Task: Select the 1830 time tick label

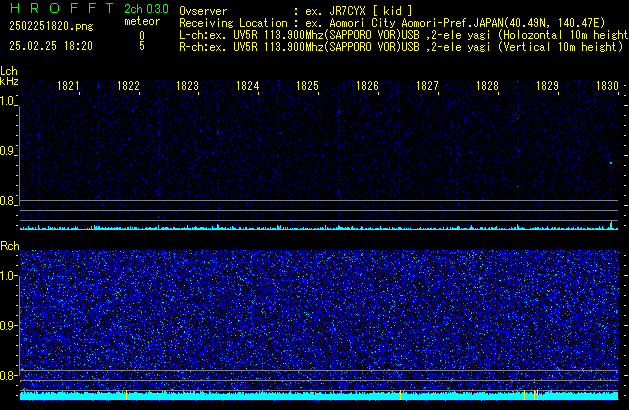Action: [607, 86]
